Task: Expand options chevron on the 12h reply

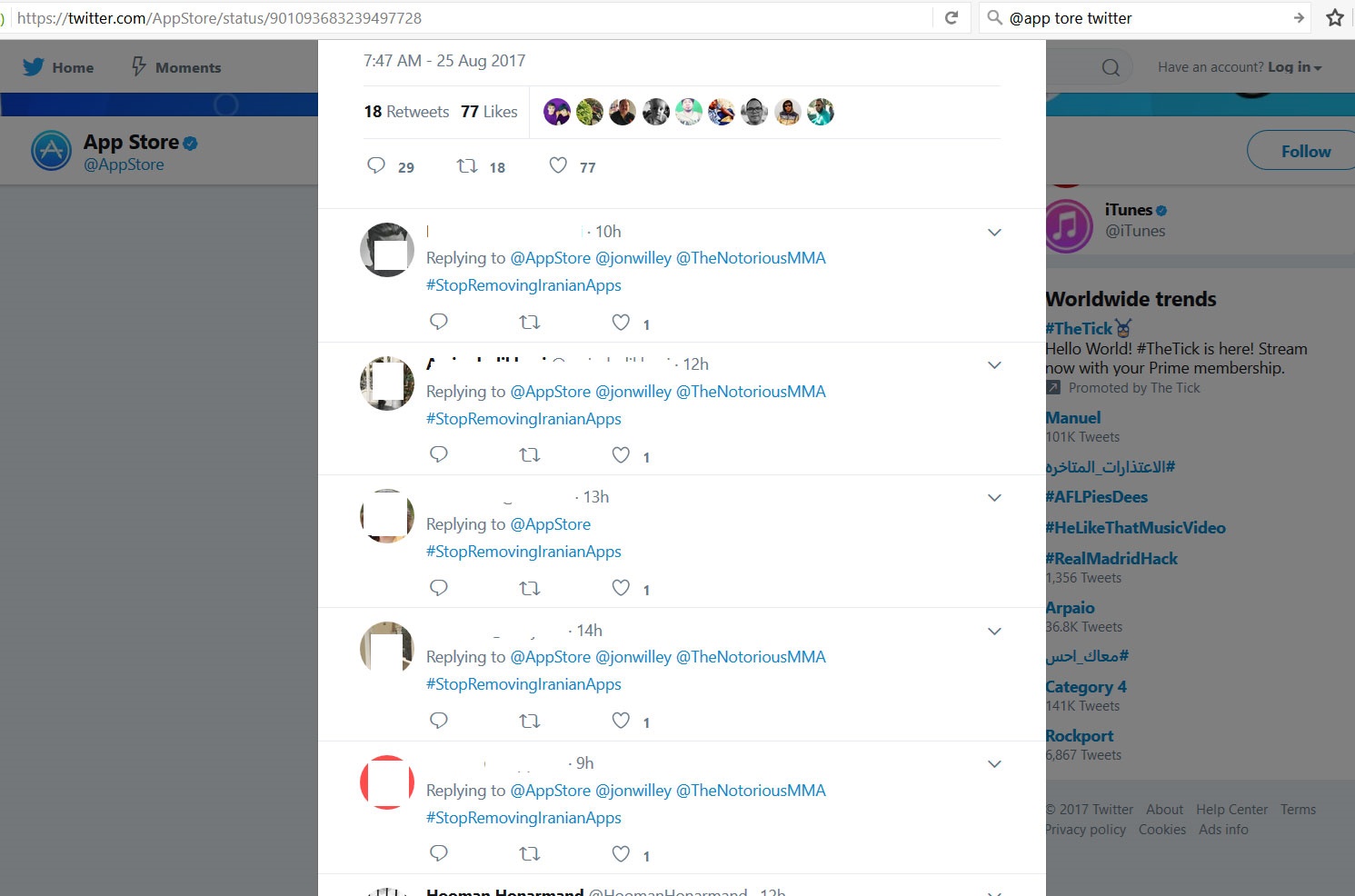Action: [x=994, y=365]
